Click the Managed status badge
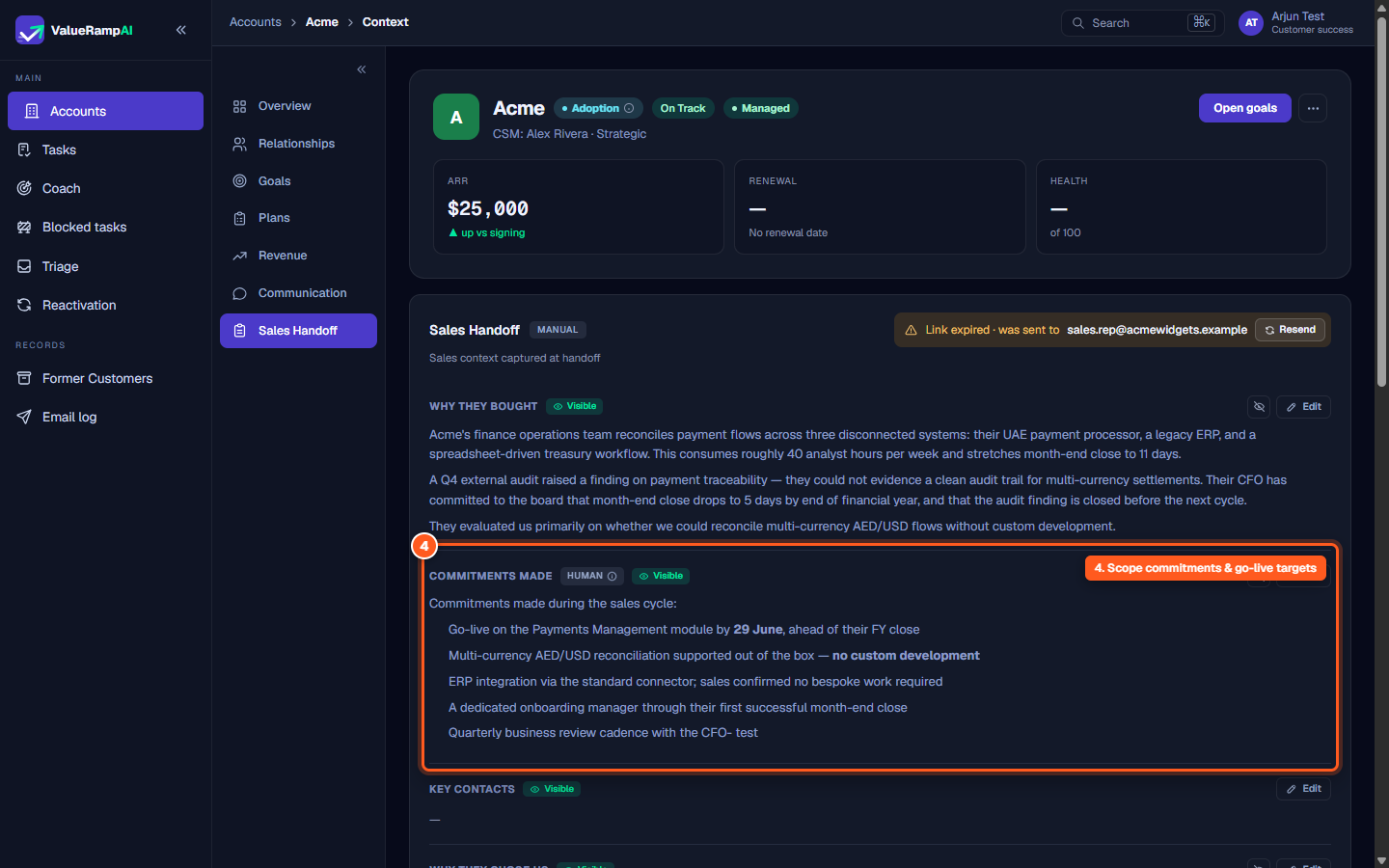This screenshot has height=868, width=1389. click(760, 108)
